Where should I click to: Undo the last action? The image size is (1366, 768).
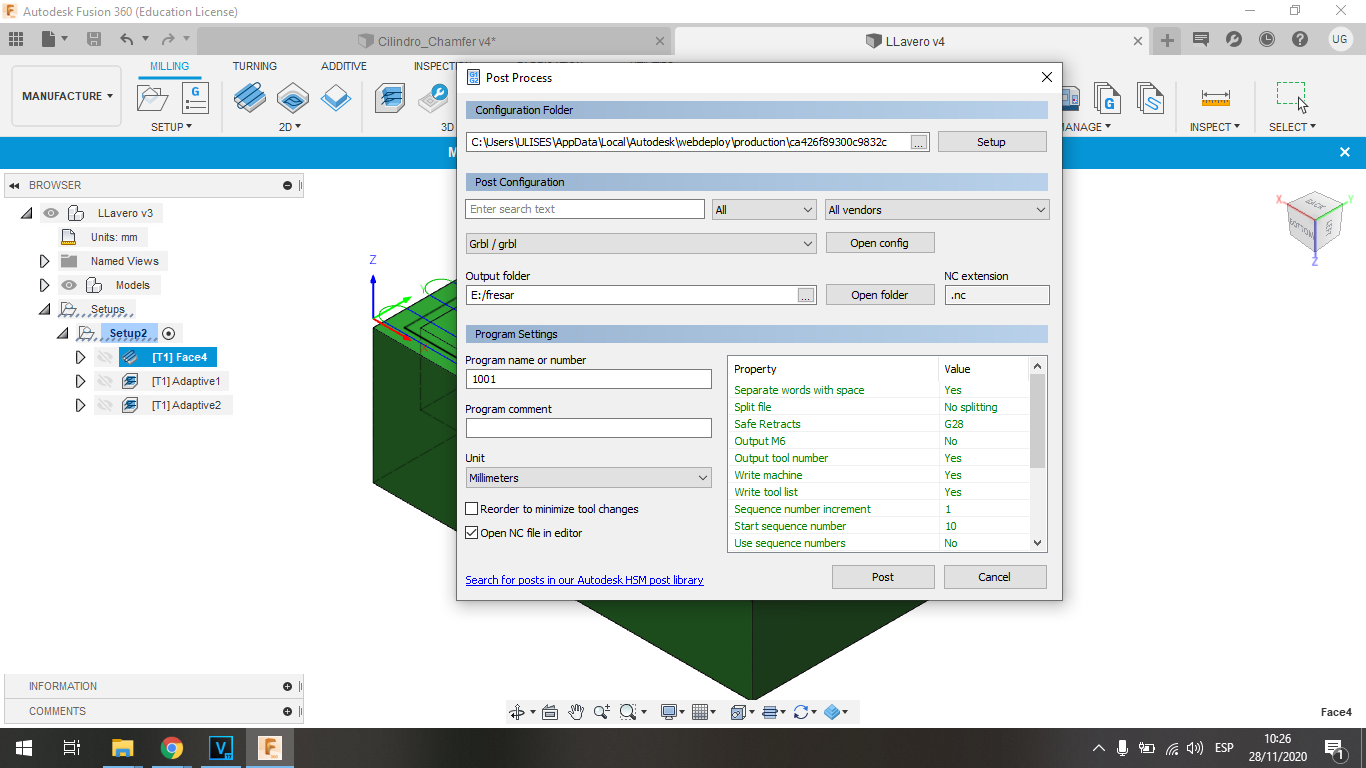(126, 40)
